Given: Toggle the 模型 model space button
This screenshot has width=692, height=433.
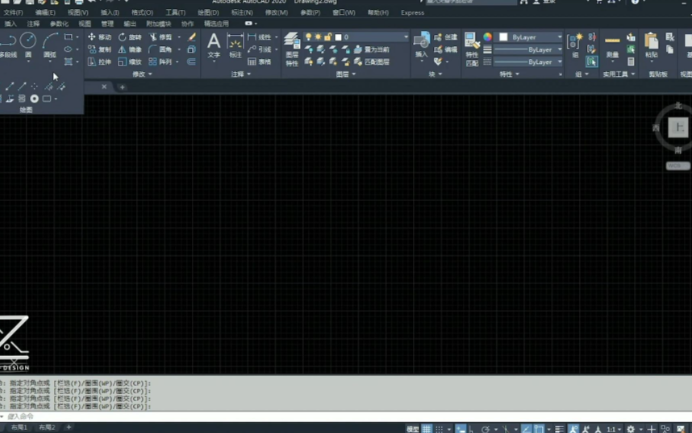Looking at the screenshot, I should click(412, 429).
